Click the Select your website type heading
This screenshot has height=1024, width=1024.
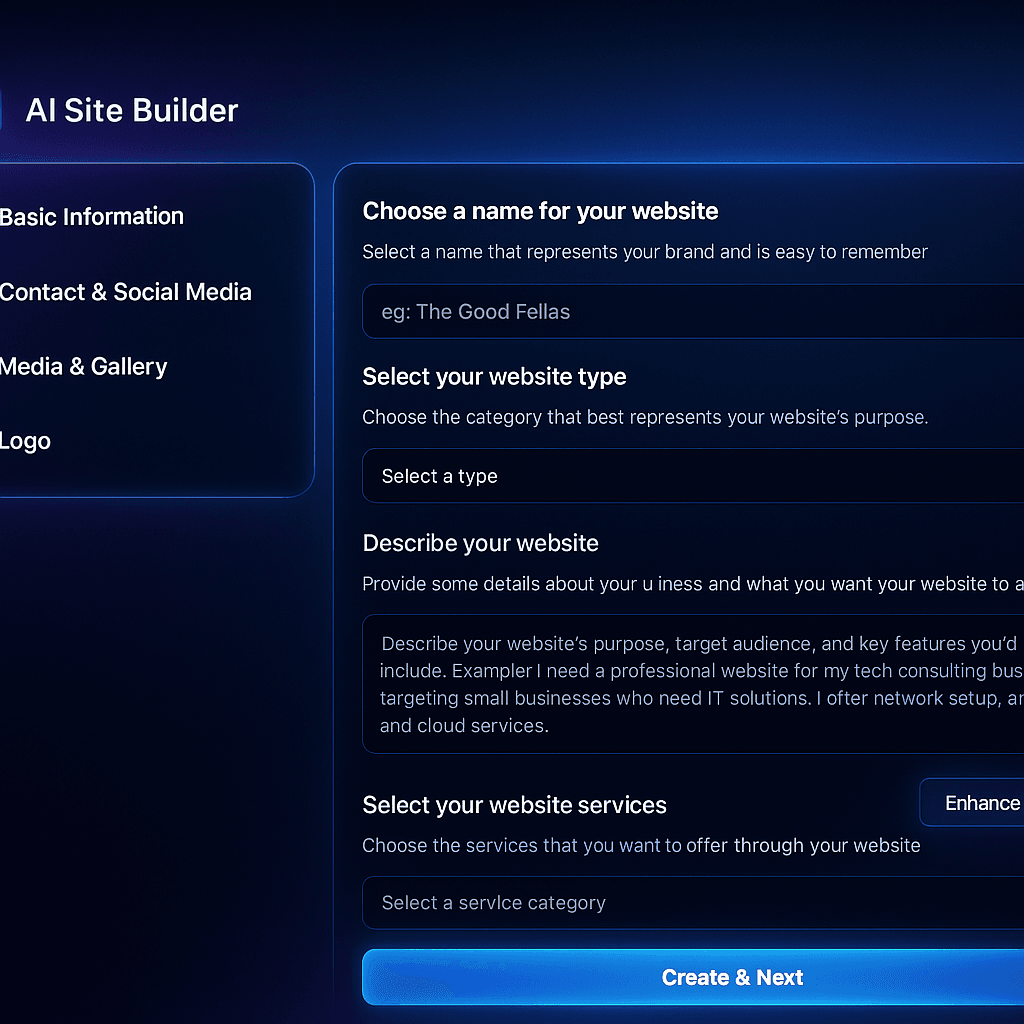point(494,377)
